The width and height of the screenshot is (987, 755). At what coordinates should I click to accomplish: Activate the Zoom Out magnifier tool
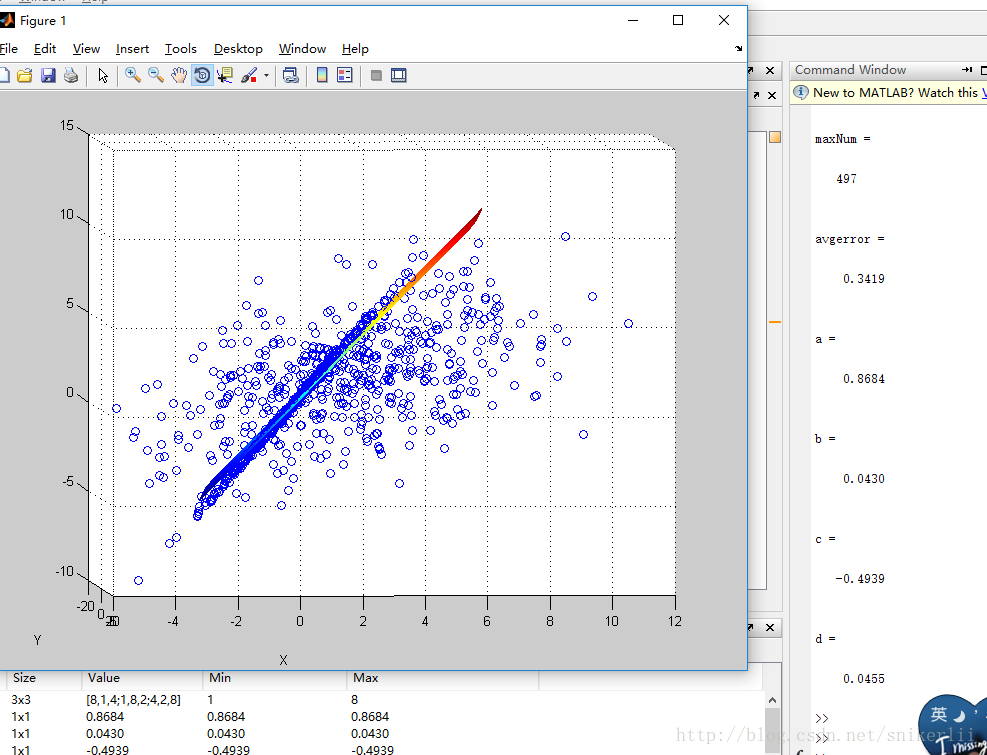point(155,76)
